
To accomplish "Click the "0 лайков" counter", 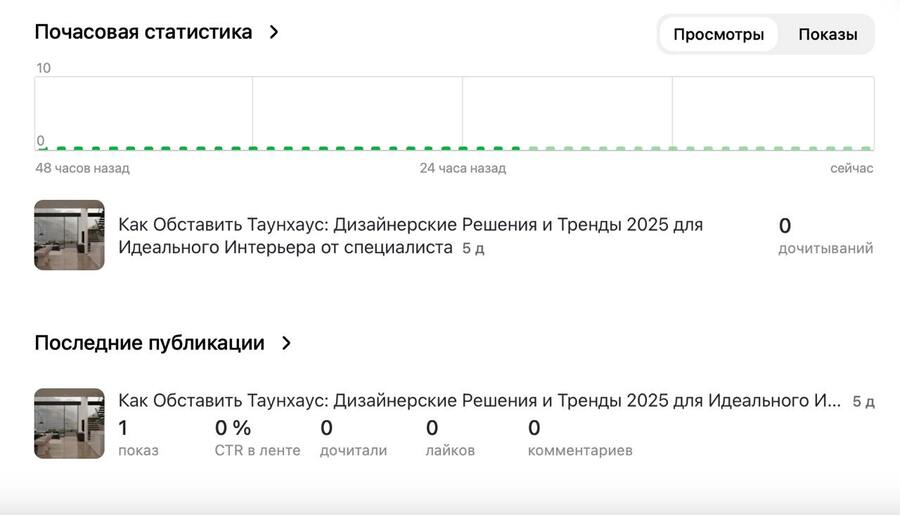I will [x=450, y=438].
